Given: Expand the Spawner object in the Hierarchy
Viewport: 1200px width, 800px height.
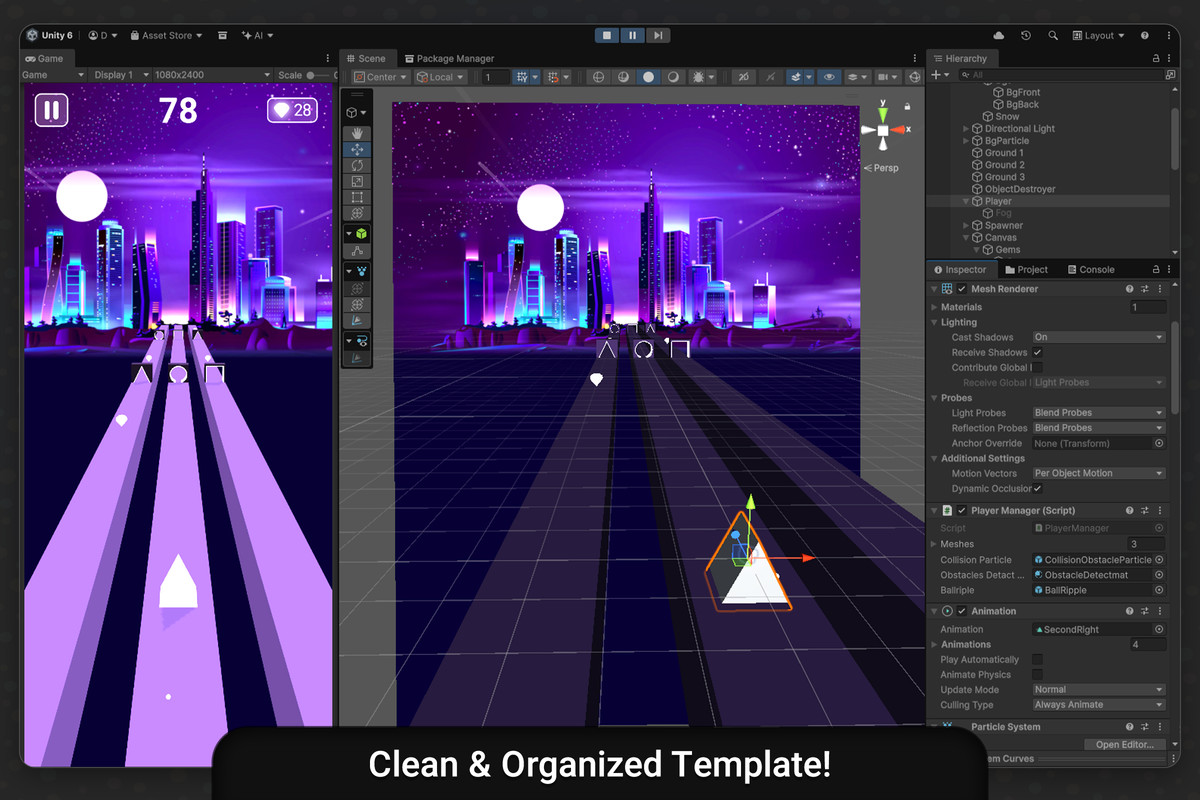Looking at the screenshot, I should coord(966,226).
